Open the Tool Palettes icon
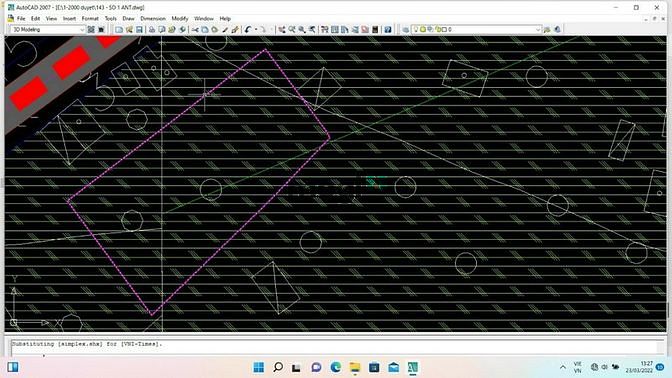This screenshot has height=378, width=672. click(x=345, y=30)
